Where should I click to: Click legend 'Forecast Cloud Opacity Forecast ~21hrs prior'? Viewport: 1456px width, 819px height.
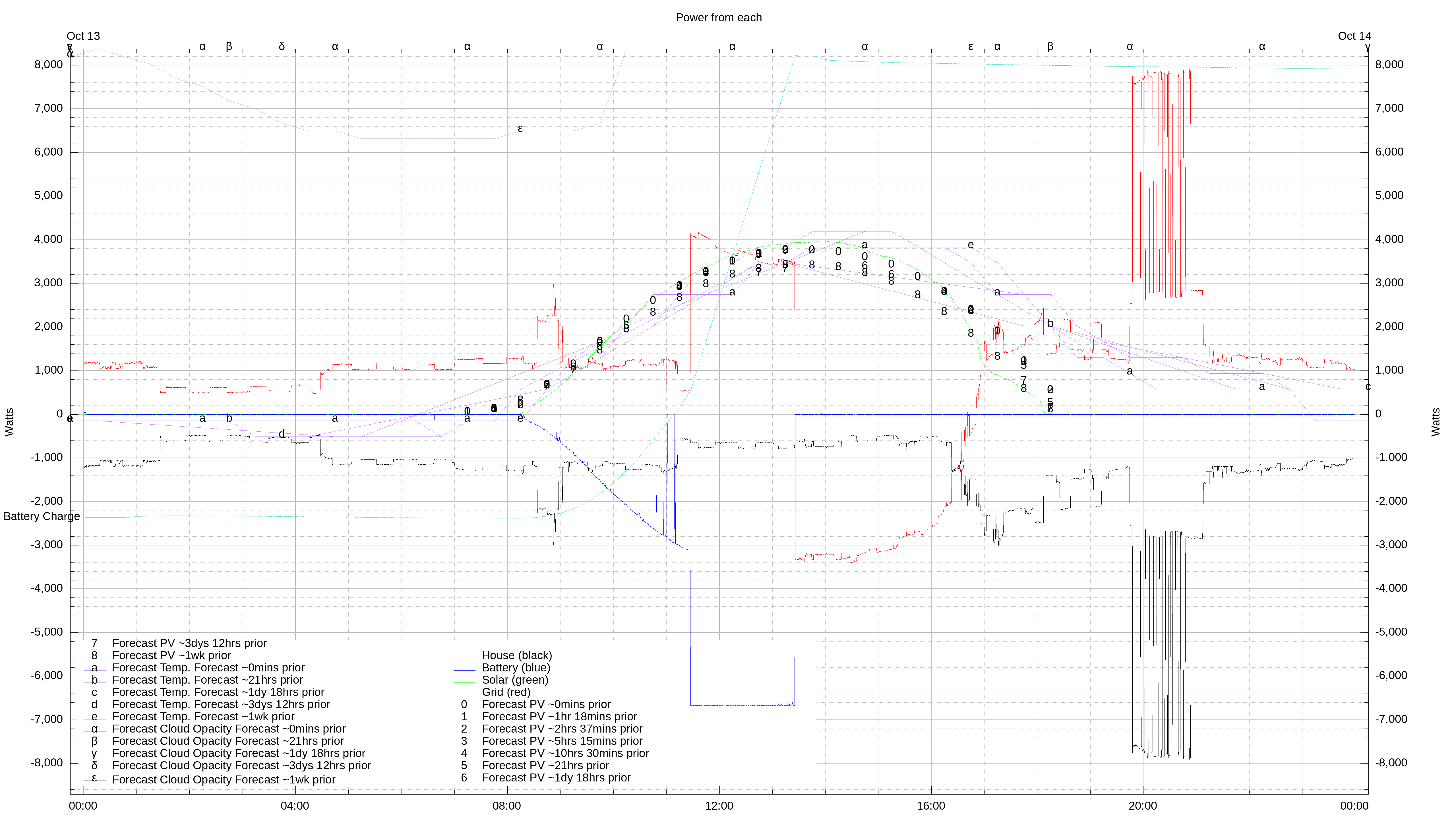point(228,741)
